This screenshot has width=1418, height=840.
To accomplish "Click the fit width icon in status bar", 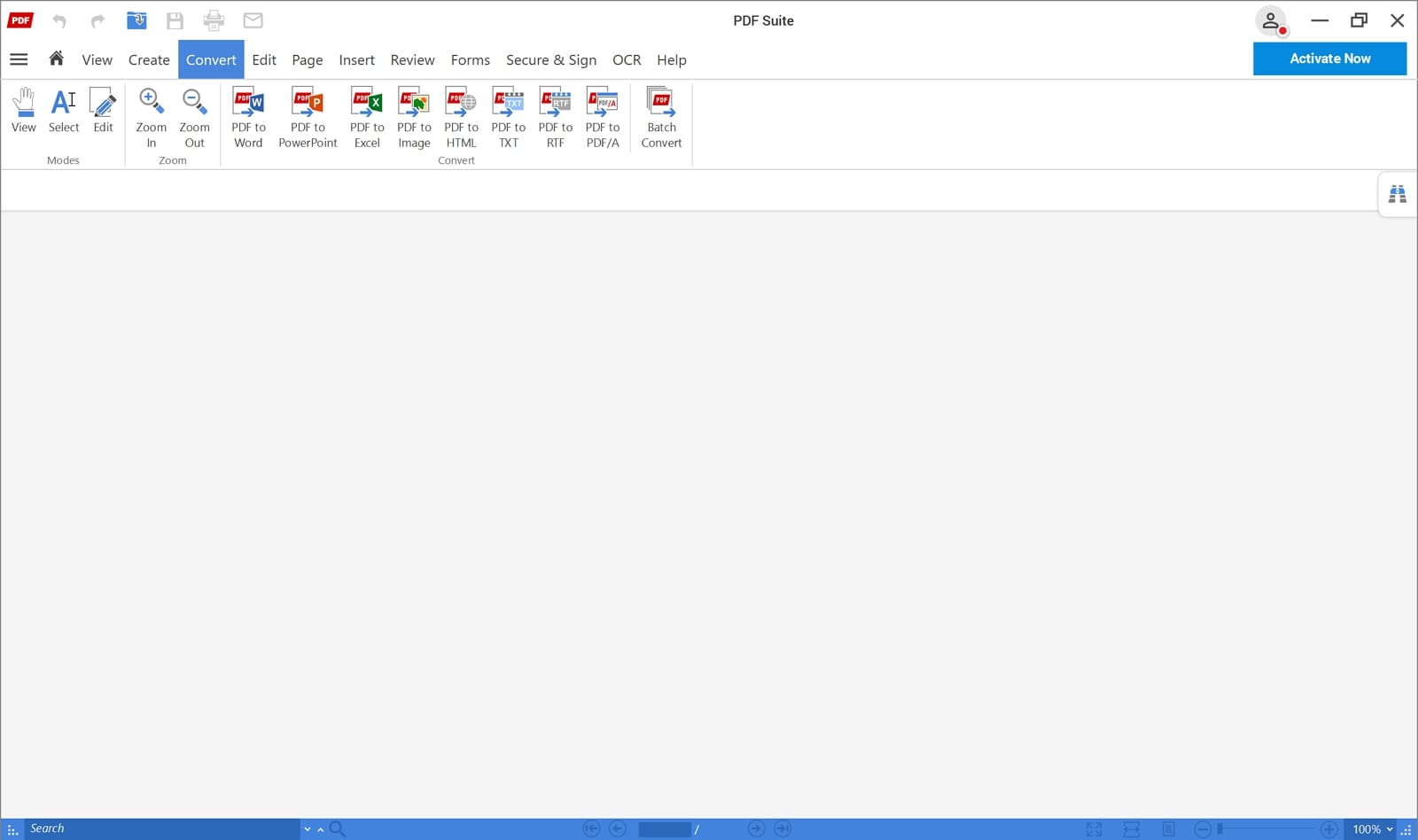I will (1131, 829).
